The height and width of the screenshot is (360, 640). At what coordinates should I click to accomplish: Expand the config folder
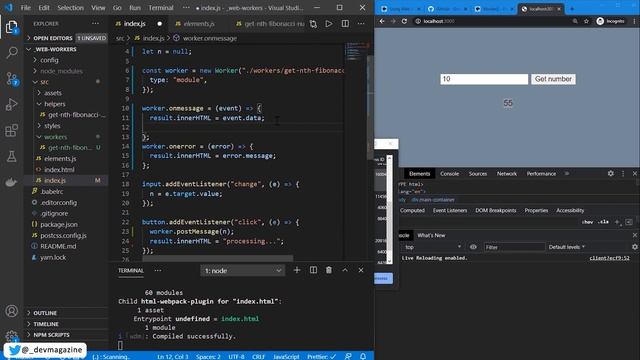pyautogui.click(x=49, y=60)
